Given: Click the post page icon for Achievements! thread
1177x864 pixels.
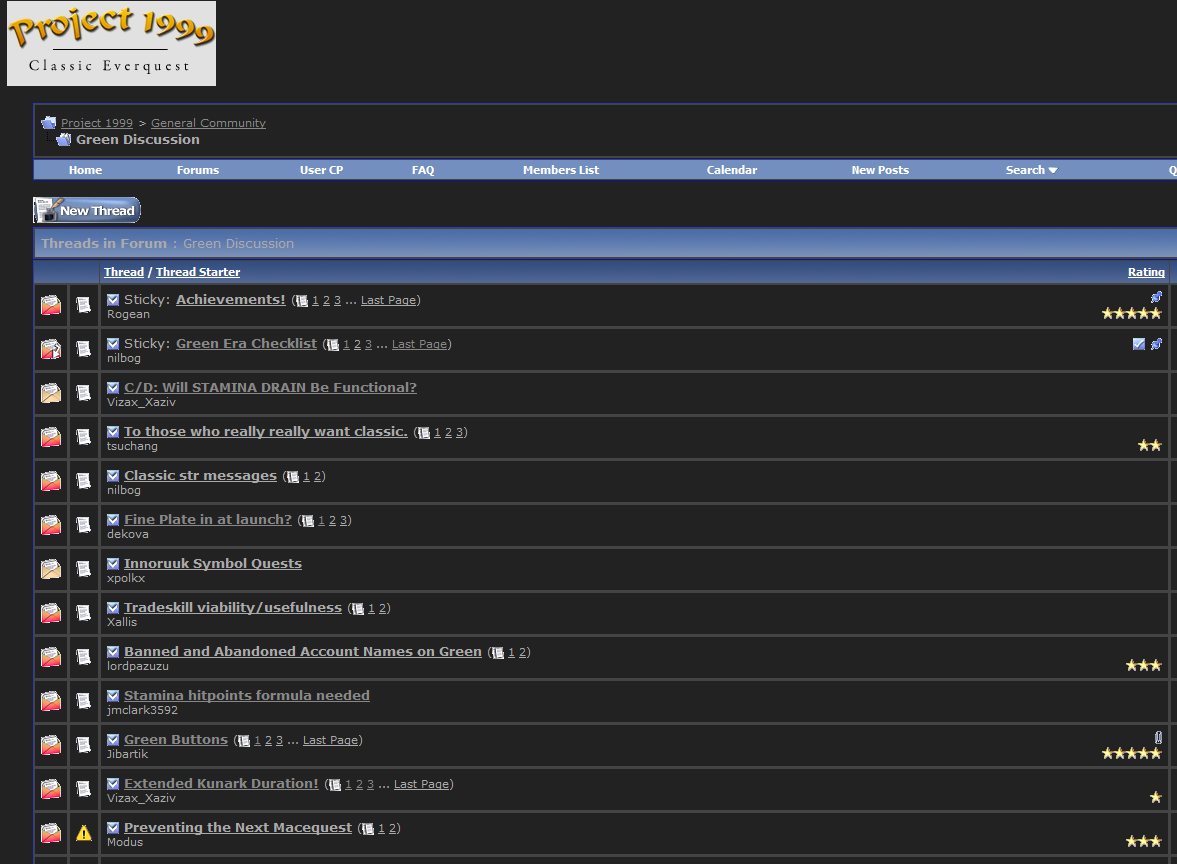Looking at the screenshot, I should [83, 305].
